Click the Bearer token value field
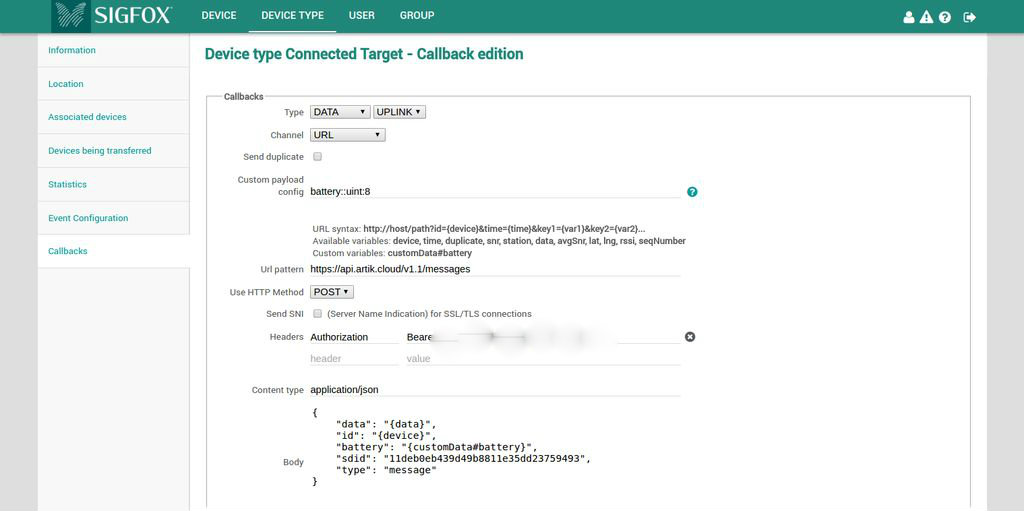 pyautogui.click(x=543, y=337)
